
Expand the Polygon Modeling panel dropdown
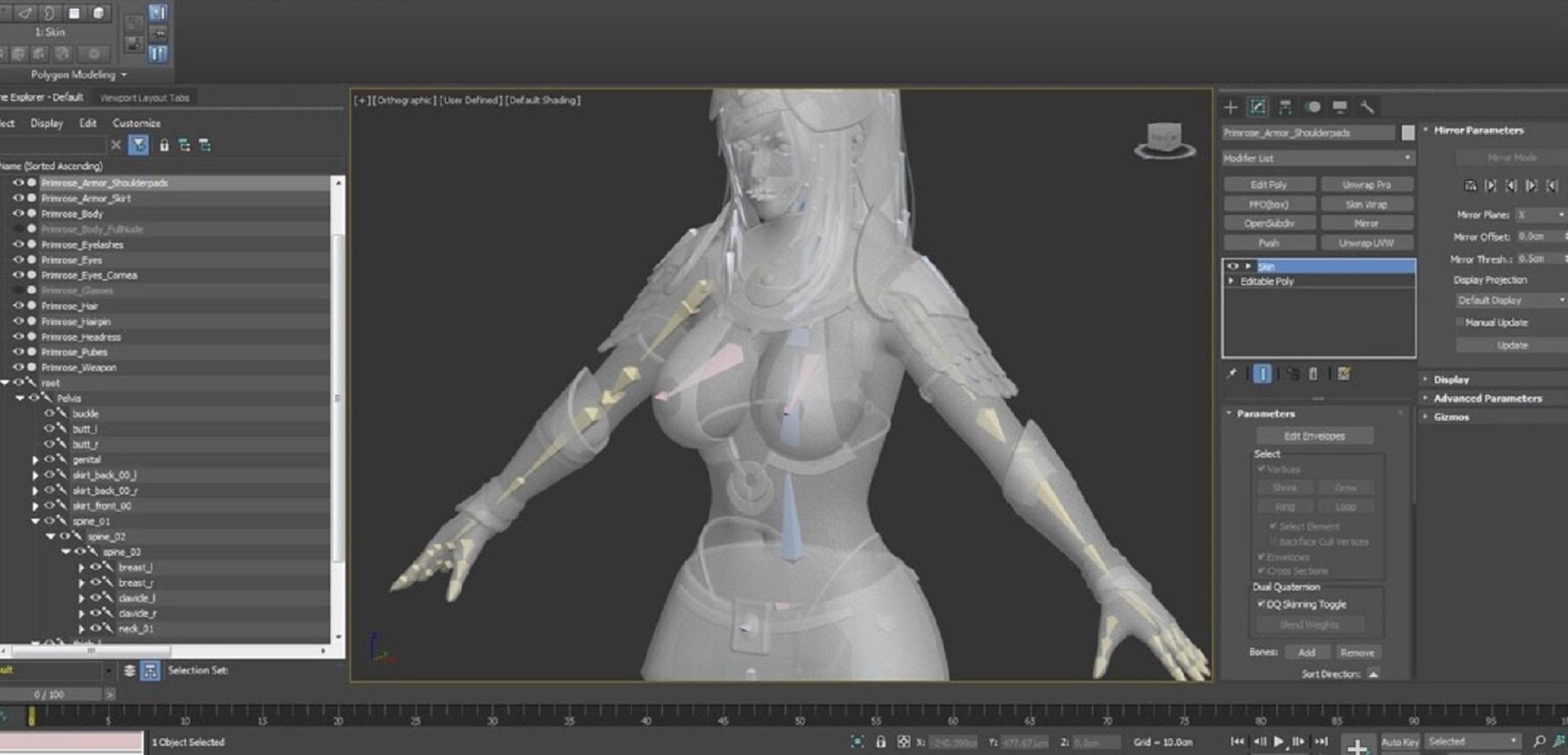point(78,75)
